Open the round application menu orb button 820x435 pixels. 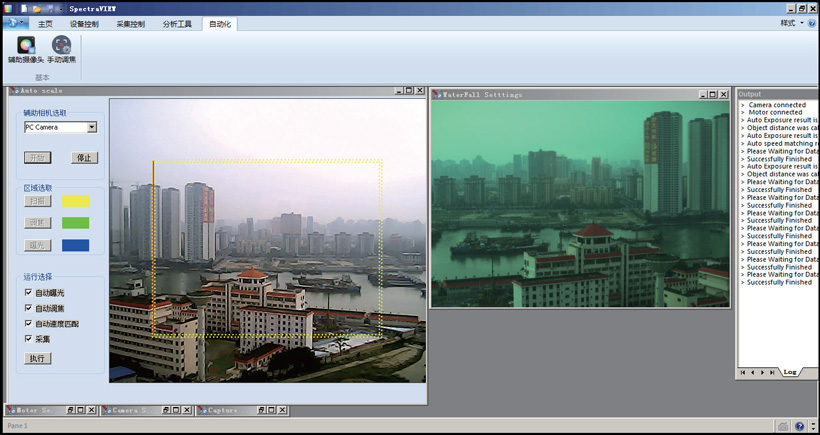(13, 22)
